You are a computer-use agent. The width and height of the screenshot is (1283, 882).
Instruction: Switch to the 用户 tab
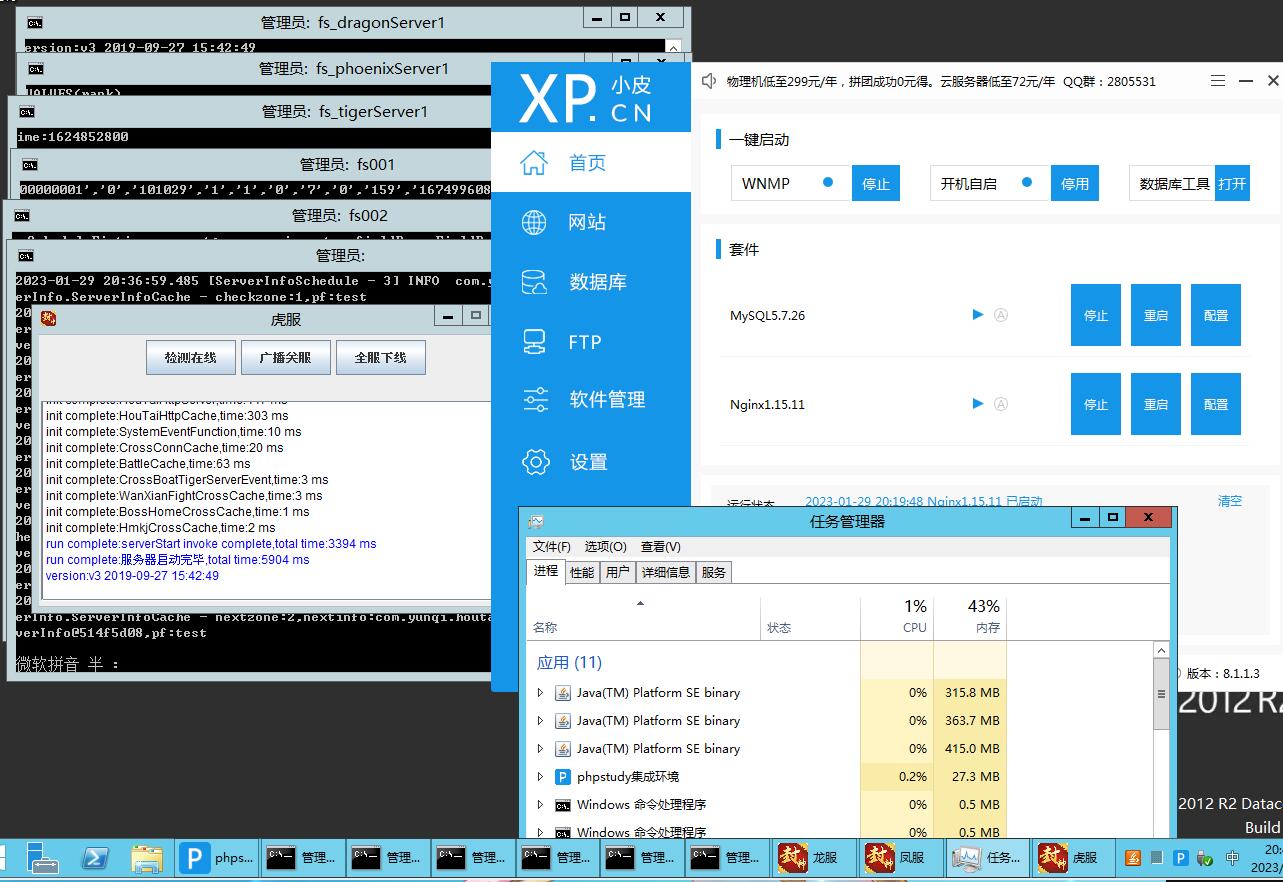pos(618,572)
